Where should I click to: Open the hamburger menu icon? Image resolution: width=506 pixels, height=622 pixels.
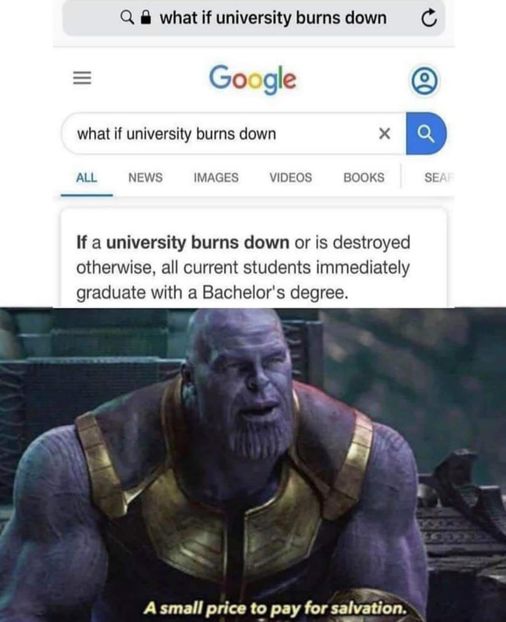tap(82, 78)
